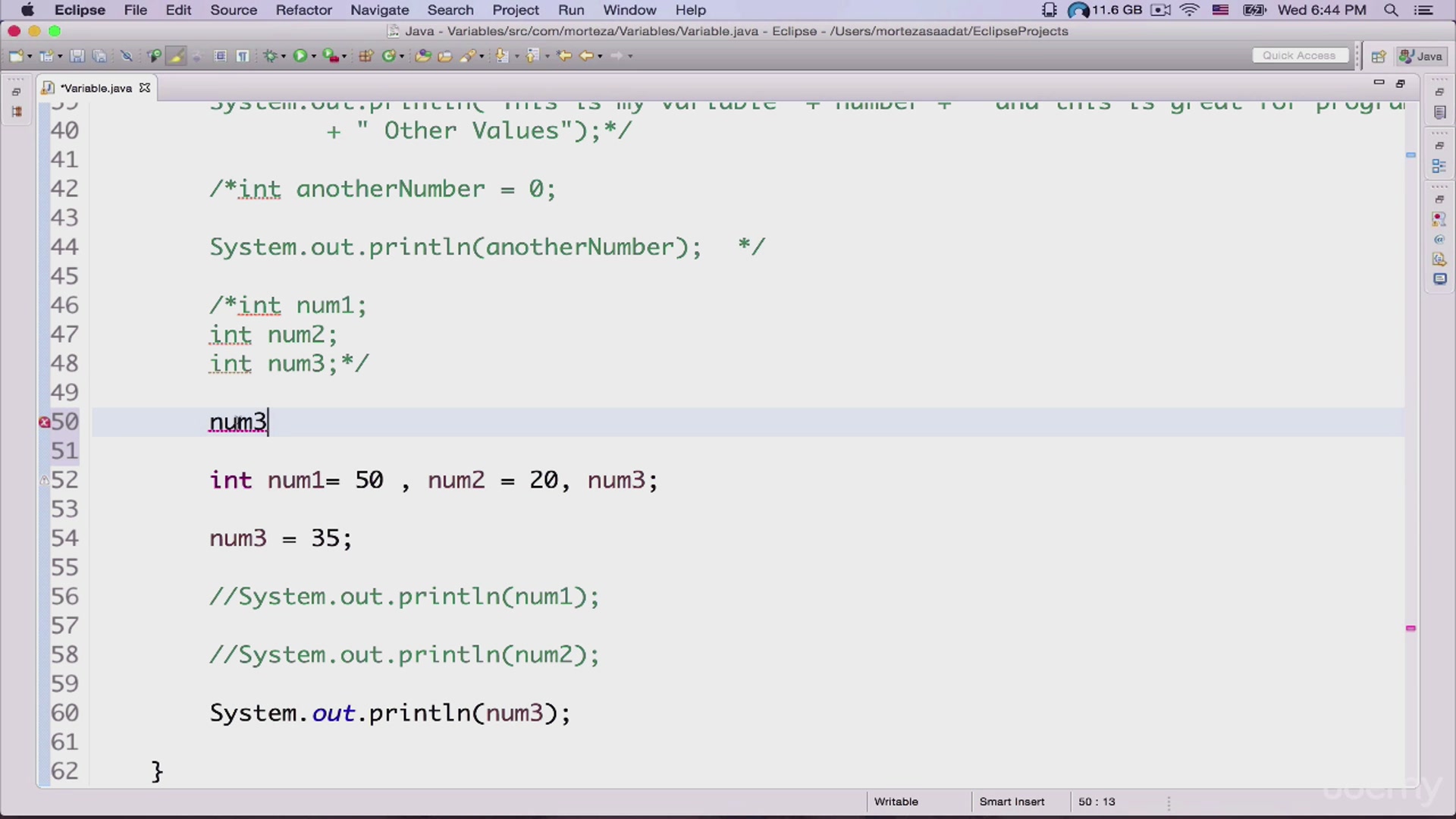
Task: Click the Search flashlight icon
Action: pyautogui.click(x=468, y=56)
